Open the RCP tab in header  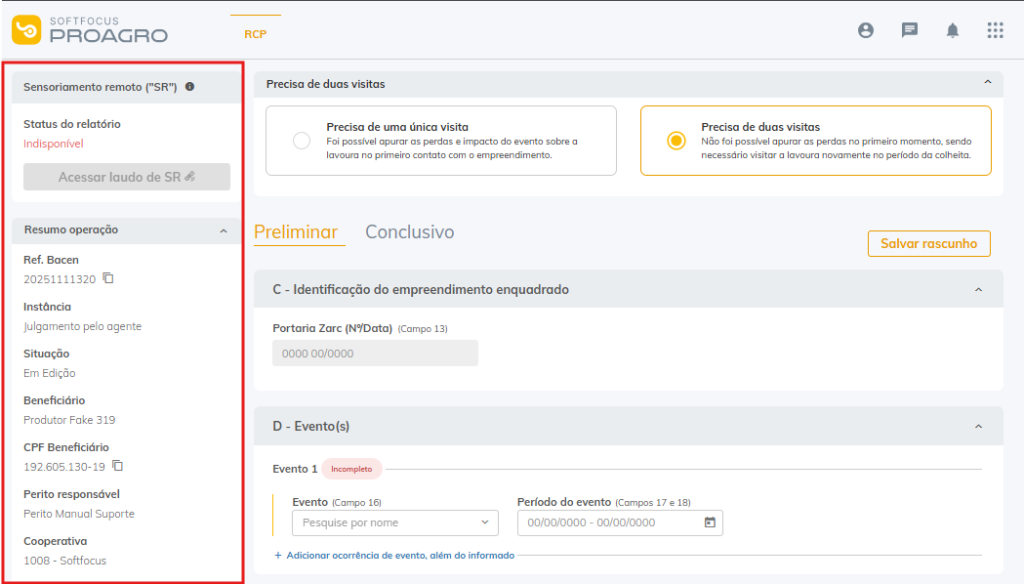coord(255,34)
